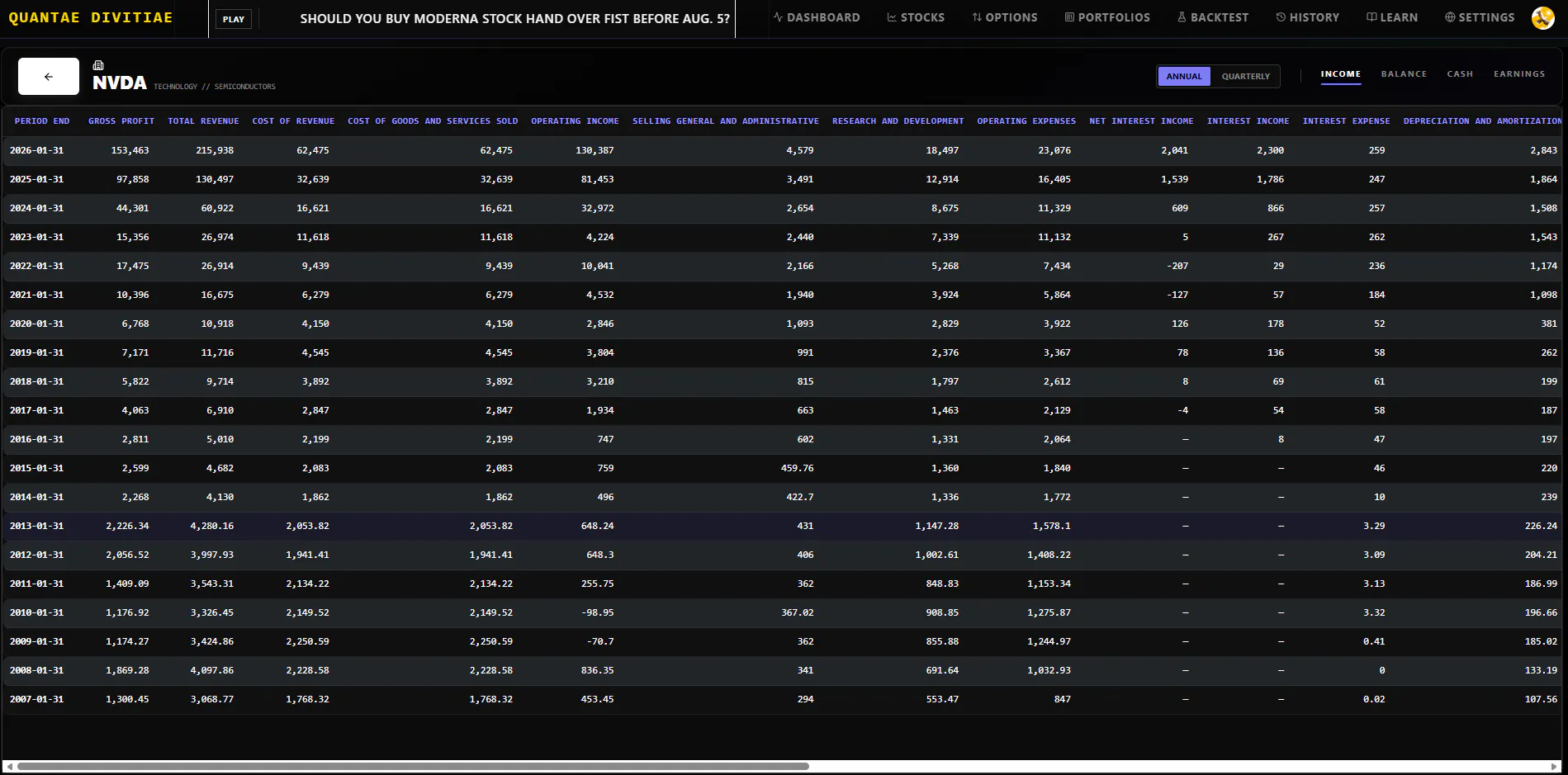Click Depreciation and Amortization header

pyautogui.click(x=1482, y=121)
